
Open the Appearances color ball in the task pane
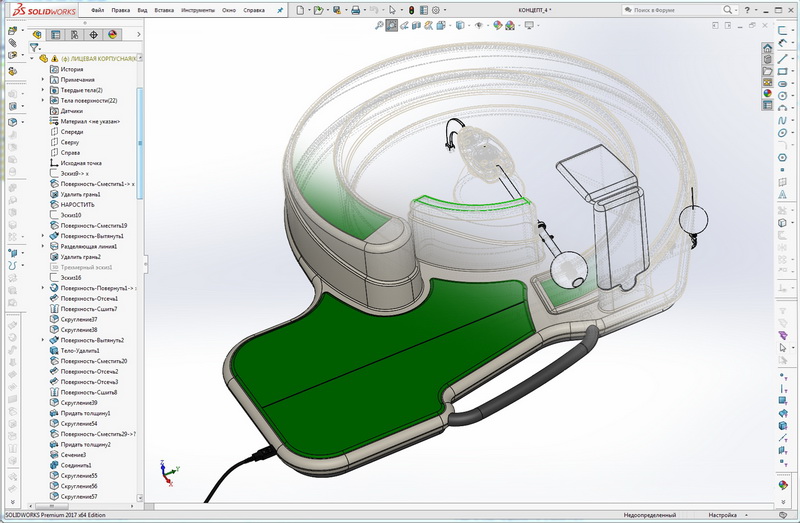[768, 94]
